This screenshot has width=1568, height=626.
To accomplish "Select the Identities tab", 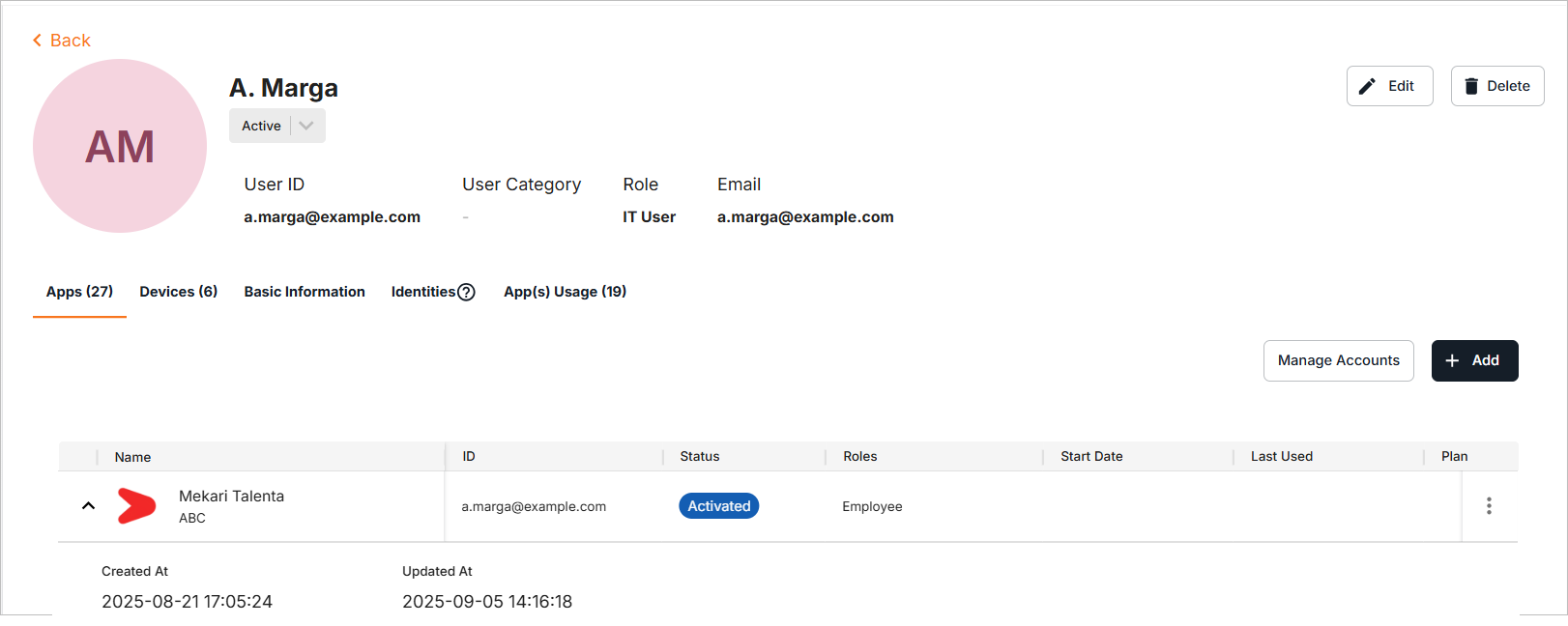I will point(422,292).
